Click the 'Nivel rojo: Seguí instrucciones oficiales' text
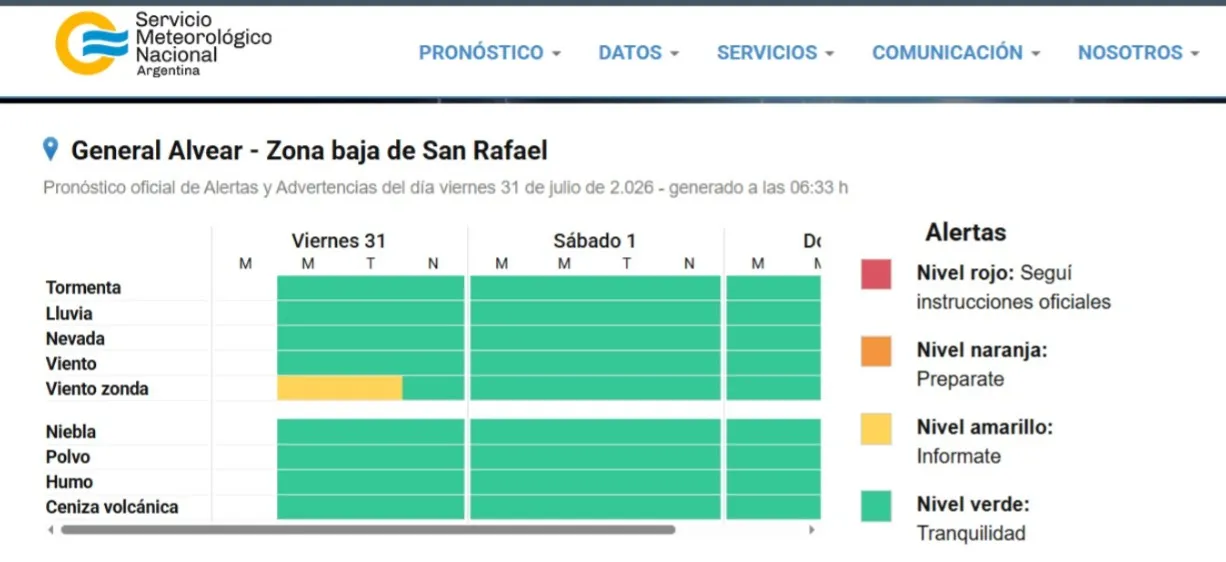Screen dimensions: 1226x562 (x=1014, y=287)
